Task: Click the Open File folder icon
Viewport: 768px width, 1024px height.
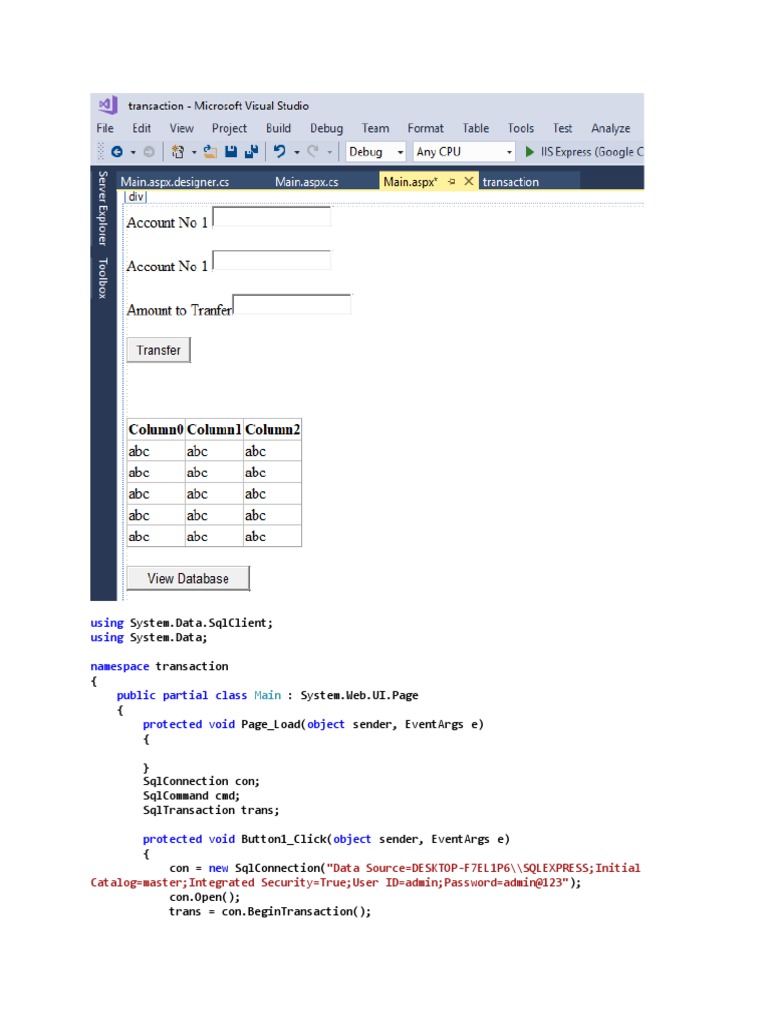Action: click(x=210, y=152)
